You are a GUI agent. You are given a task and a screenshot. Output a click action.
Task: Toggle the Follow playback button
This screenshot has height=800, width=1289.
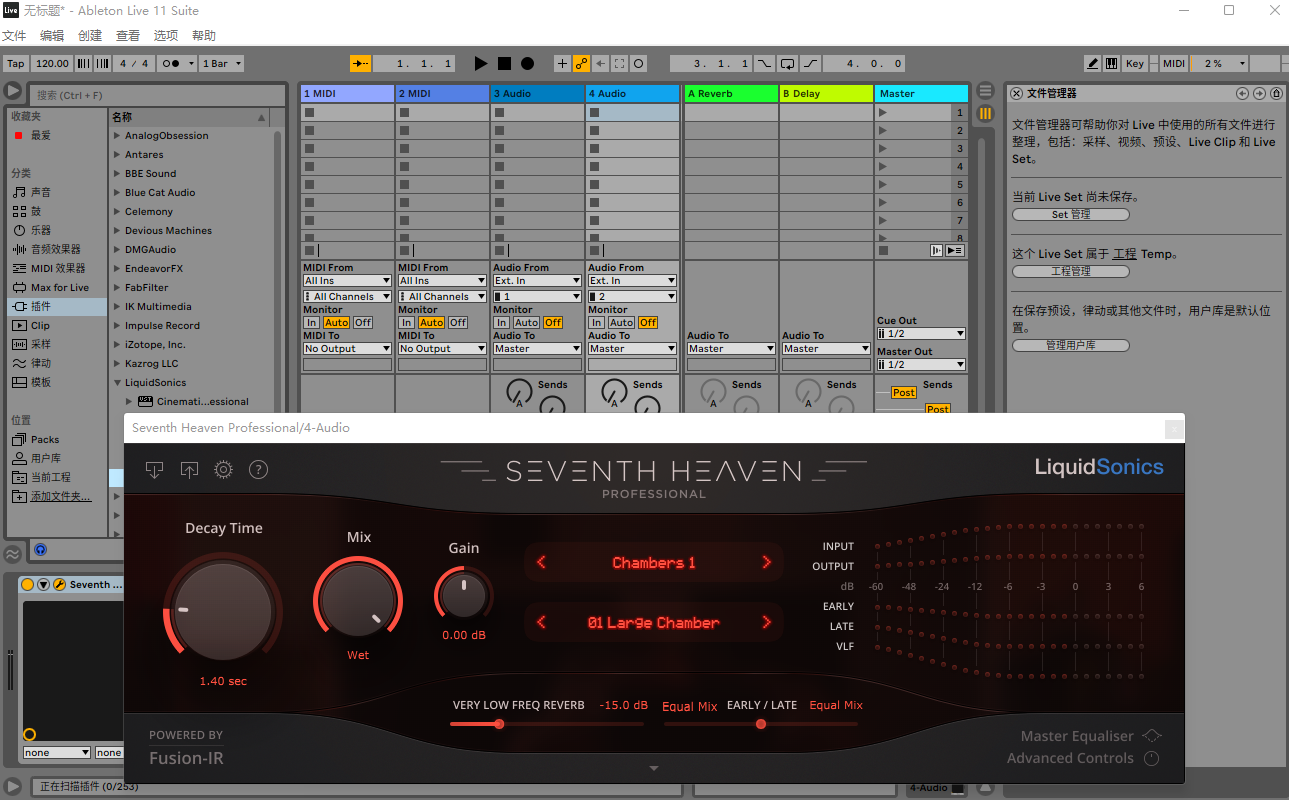360,63
